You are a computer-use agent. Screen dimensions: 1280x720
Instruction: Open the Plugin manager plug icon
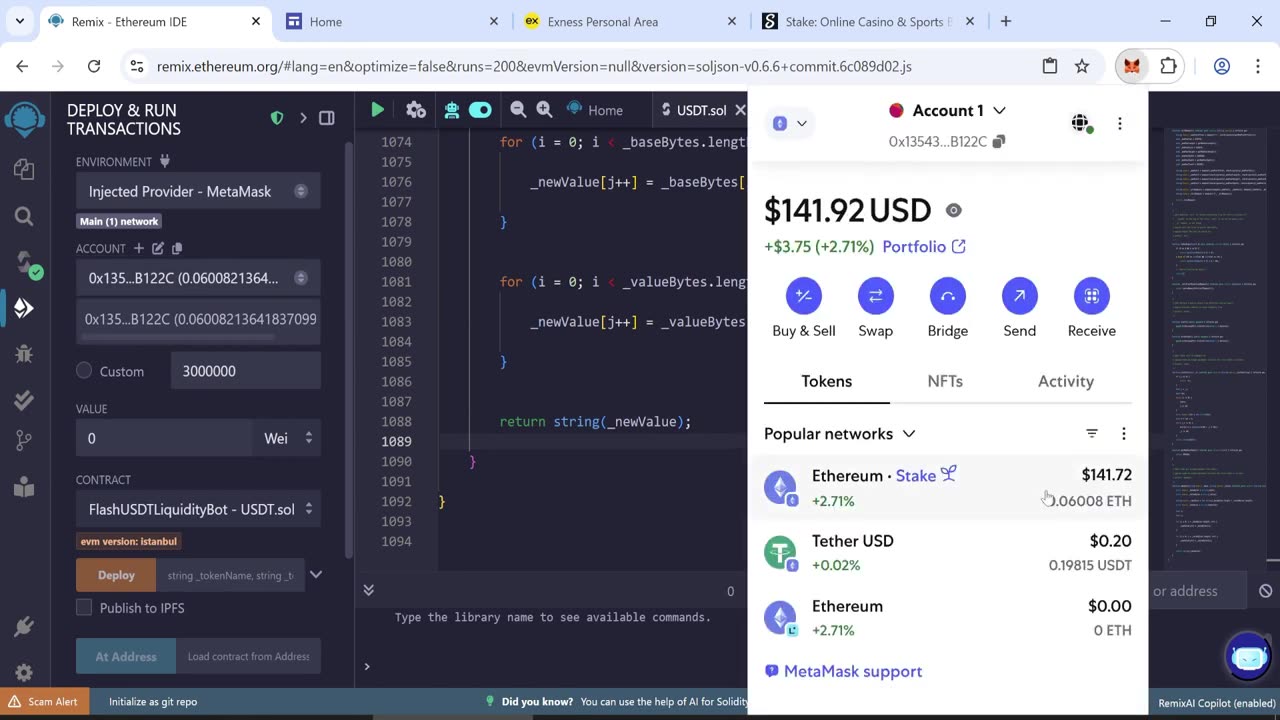(24, 627)
